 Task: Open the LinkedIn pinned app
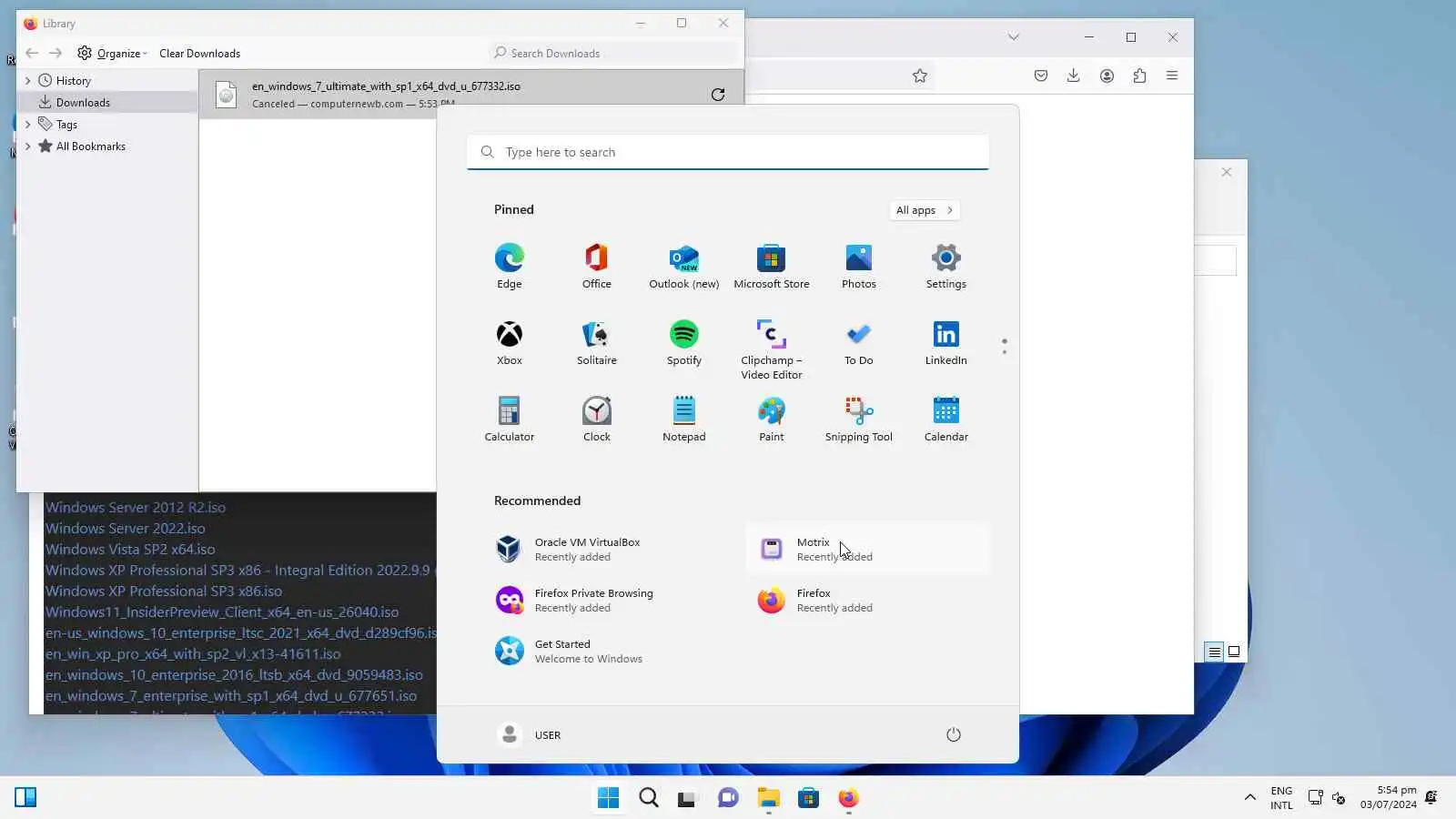(x=946, y=342)
